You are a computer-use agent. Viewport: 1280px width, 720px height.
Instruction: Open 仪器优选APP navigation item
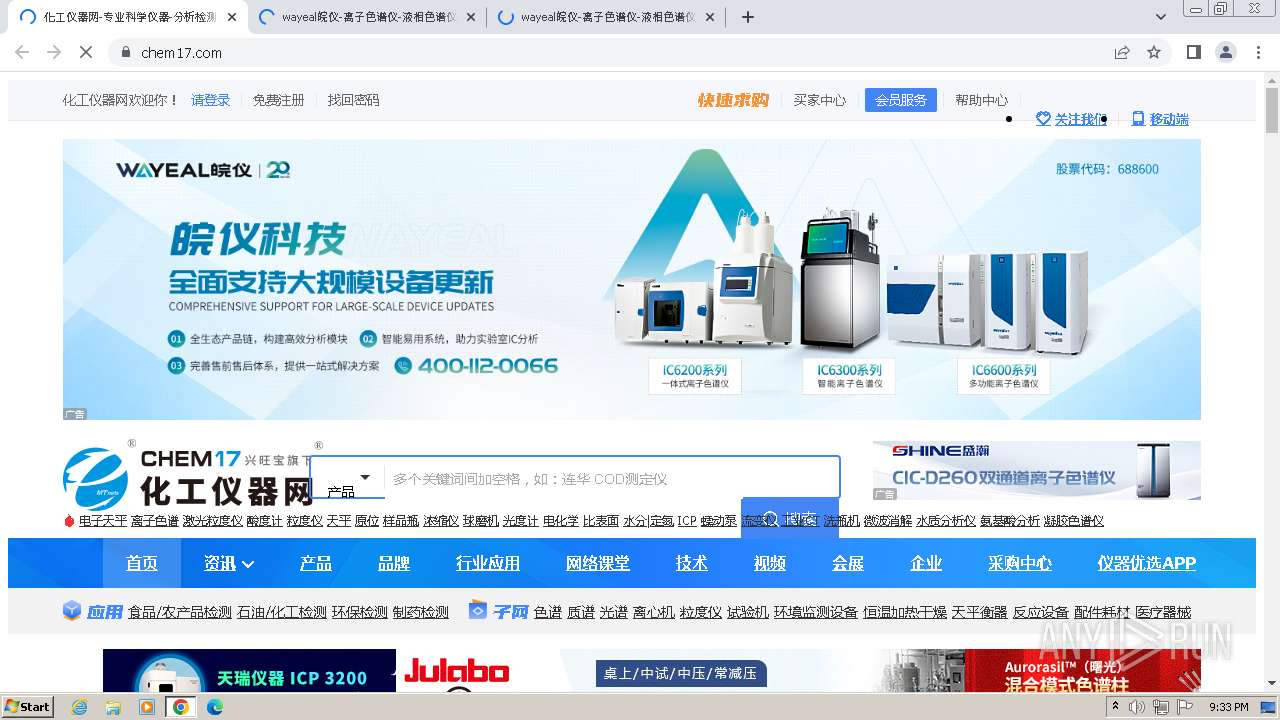(x=1147, y=563)
